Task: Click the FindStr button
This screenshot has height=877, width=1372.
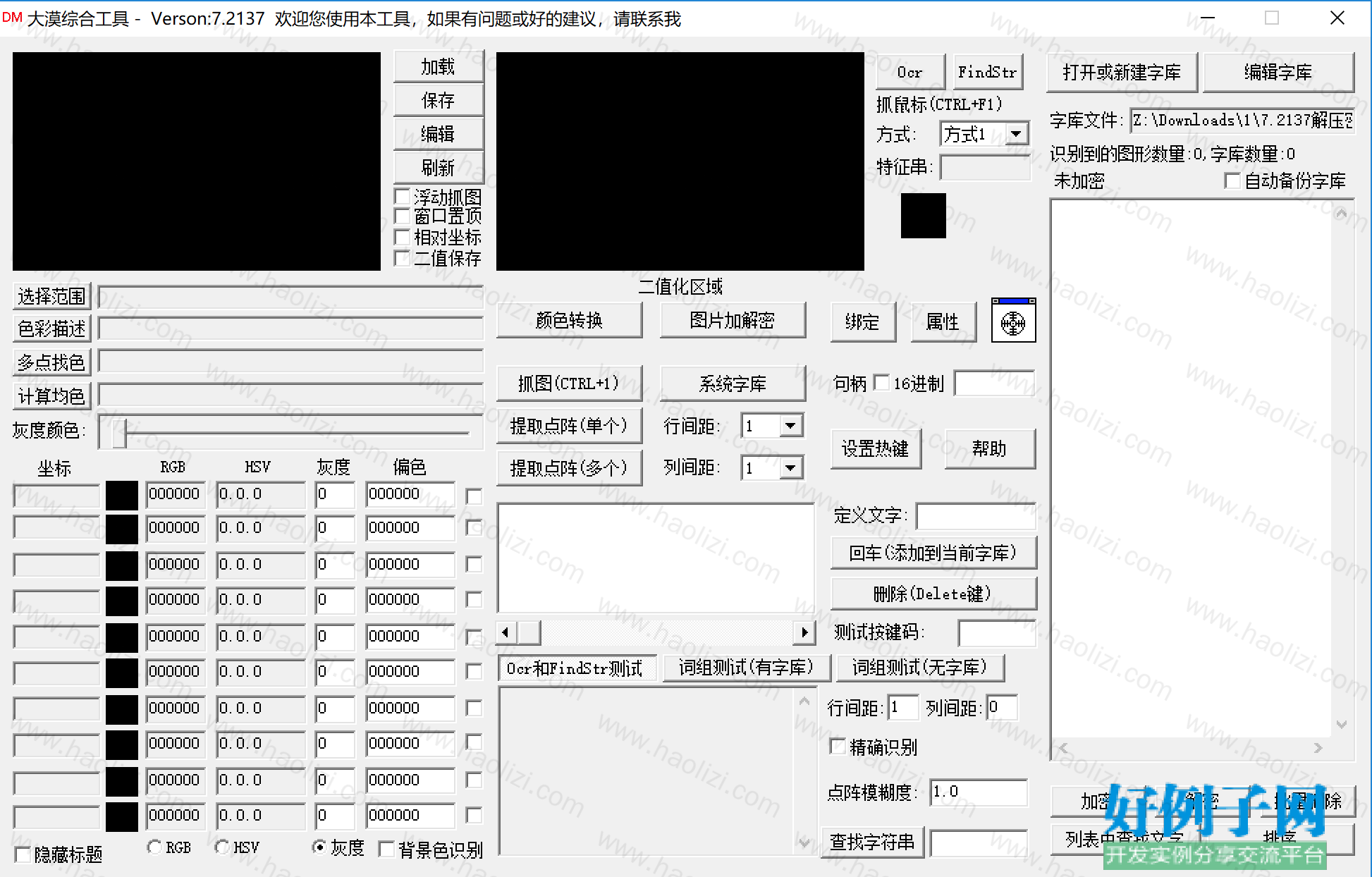Action: (988, 72)
